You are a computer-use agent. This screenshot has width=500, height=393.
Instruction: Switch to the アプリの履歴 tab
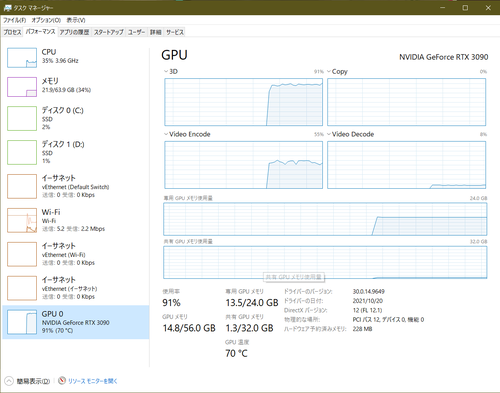click(x=74, y=32)
